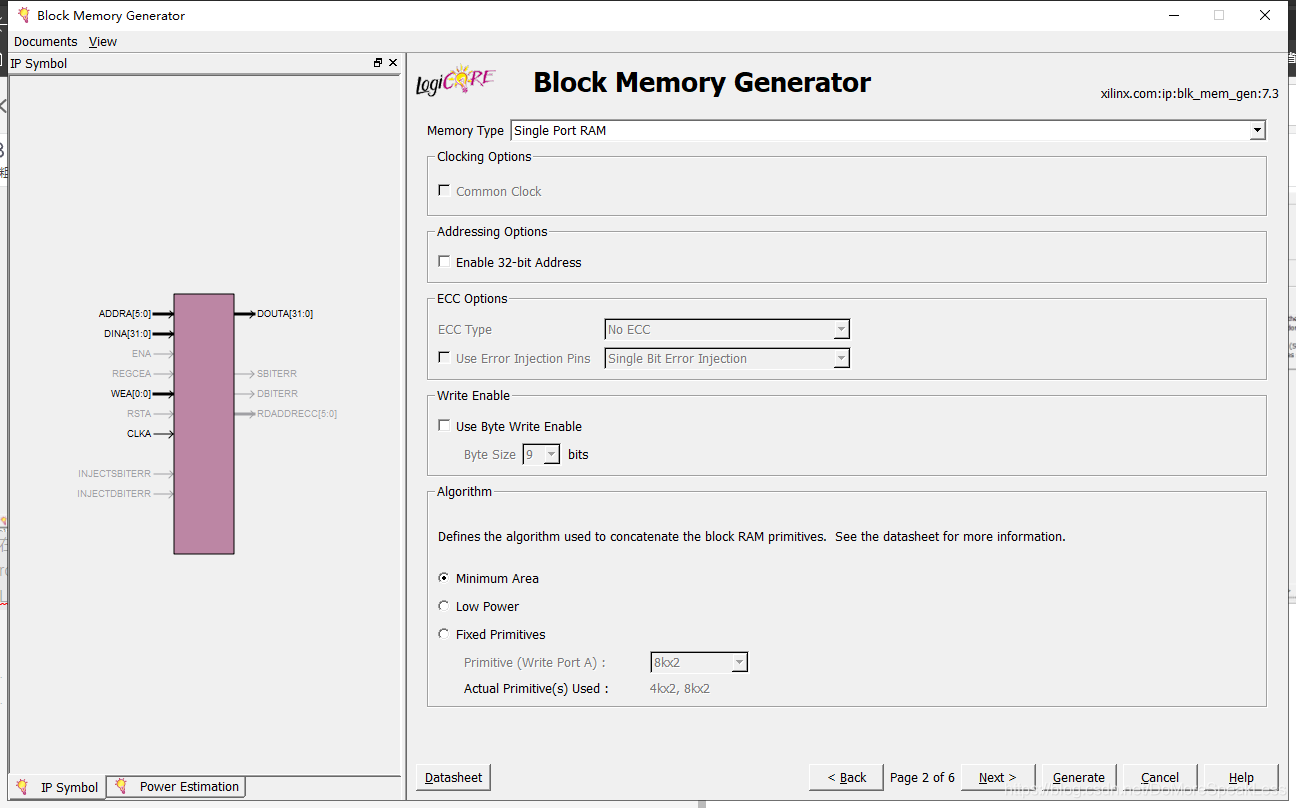This screenshot has height=808, width=1296.
Task: Go to the next page
Action: (997, 777)
